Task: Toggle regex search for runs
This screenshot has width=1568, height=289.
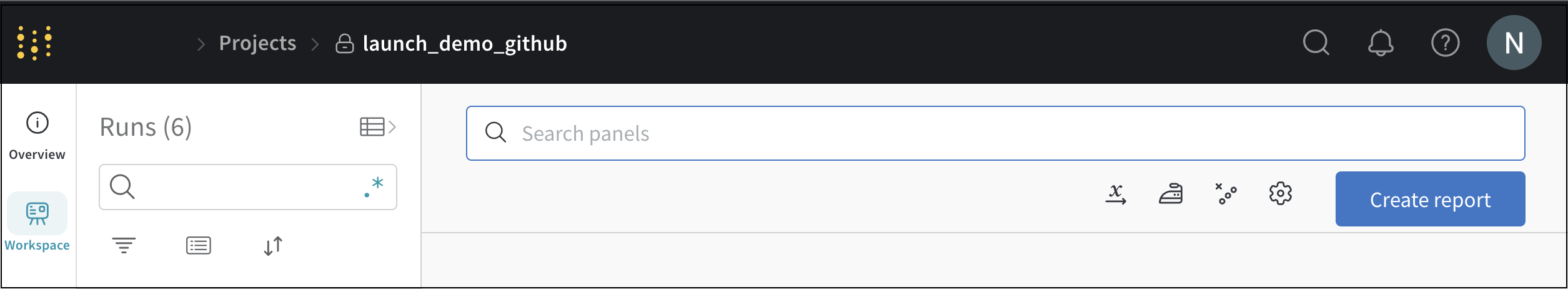Action: [374, 187]
